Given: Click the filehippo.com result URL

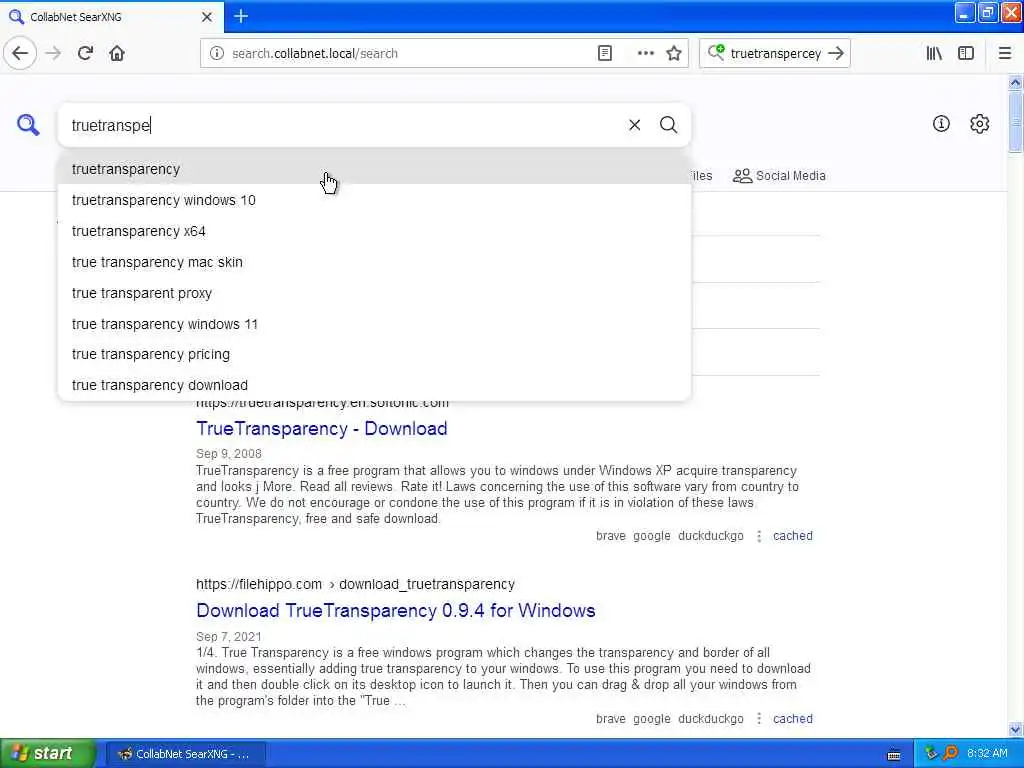Looking at the screenshot, I should 355,584.
